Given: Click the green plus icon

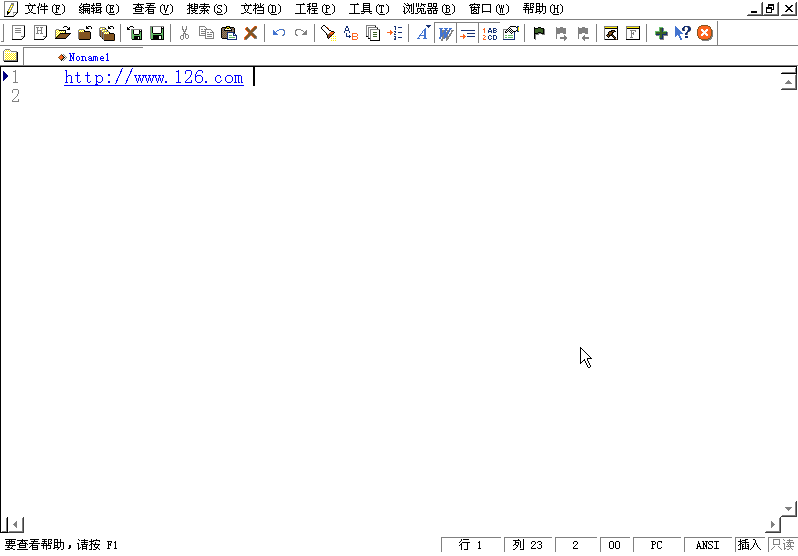Looking at the screenshot, I should pyautogui.click(x=661, y=33).
